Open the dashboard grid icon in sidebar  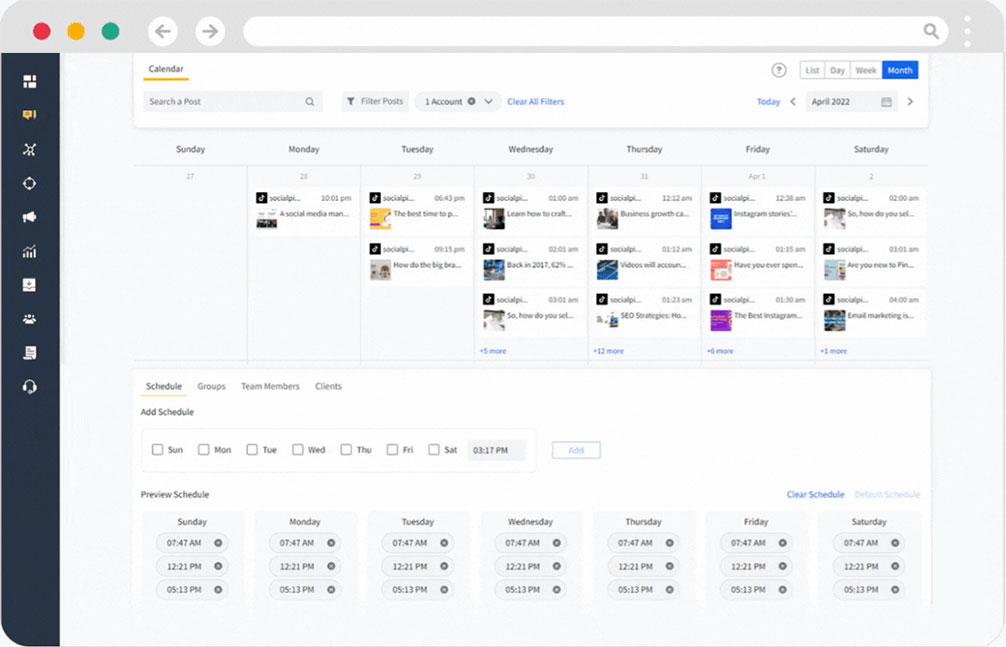pos(29,81)
